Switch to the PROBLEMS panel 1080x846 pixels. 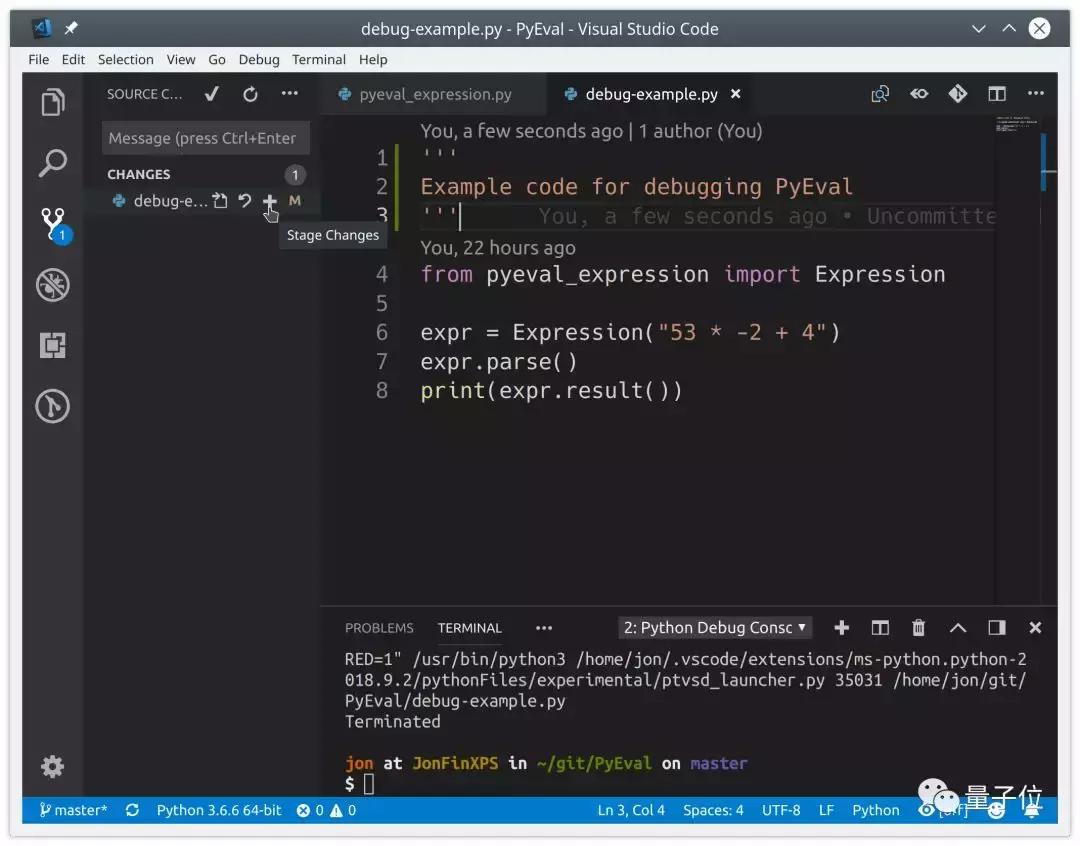coord(379,628)
